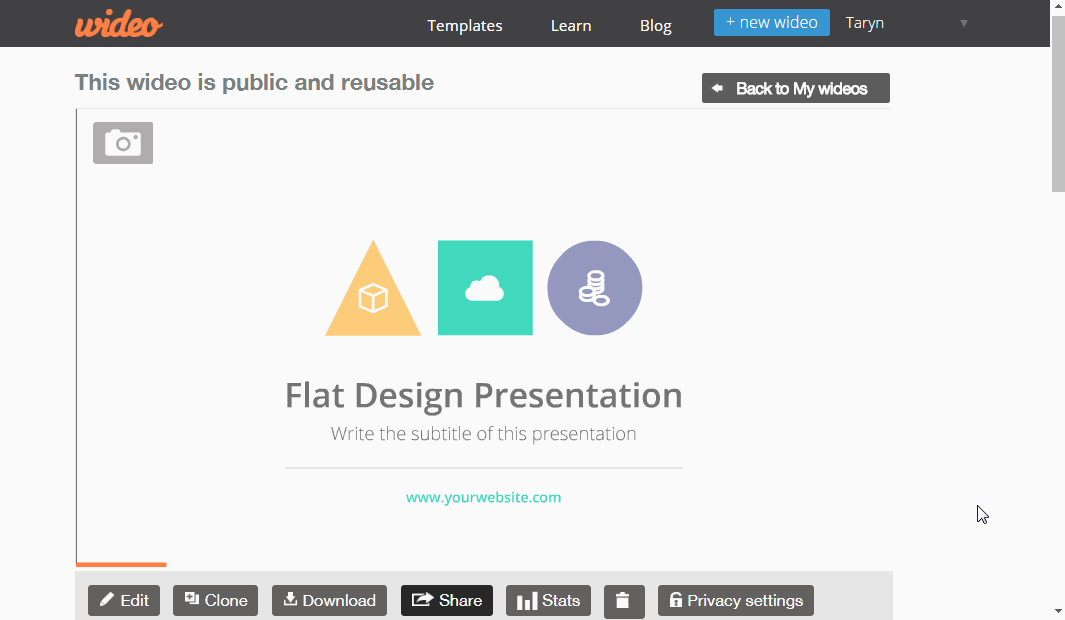Click the page scrollbar down arrow

[x=1058, y=611]
